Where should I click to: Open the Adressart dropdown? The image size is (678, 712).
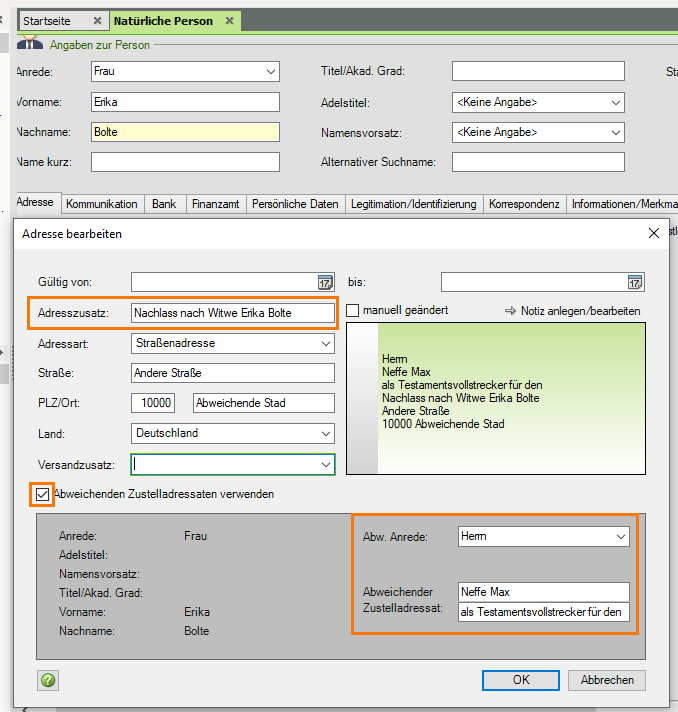pos(326,344)
